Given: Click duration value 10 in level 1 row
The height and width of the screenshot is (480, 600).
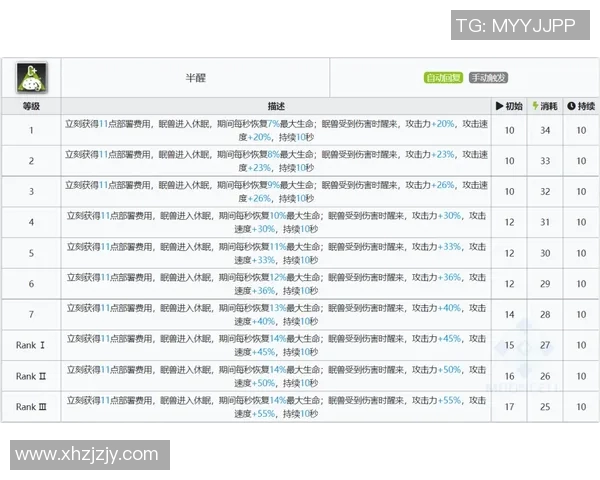Looking at the screenshot, I should (581, 130).
